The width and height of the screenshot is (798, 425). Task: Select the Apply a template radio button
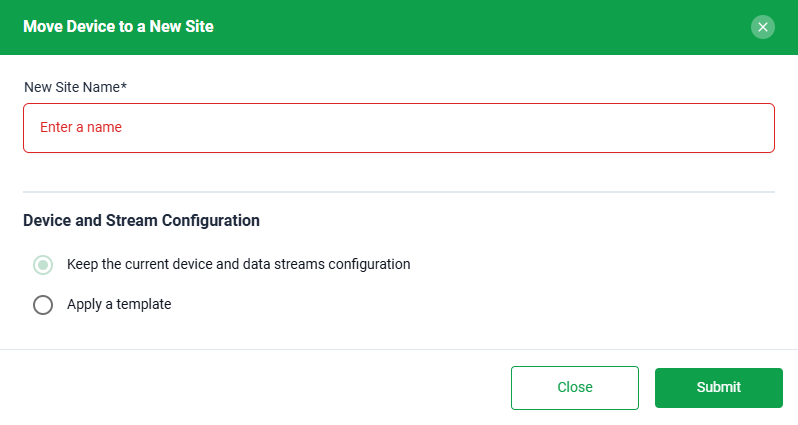coord(43,305)
